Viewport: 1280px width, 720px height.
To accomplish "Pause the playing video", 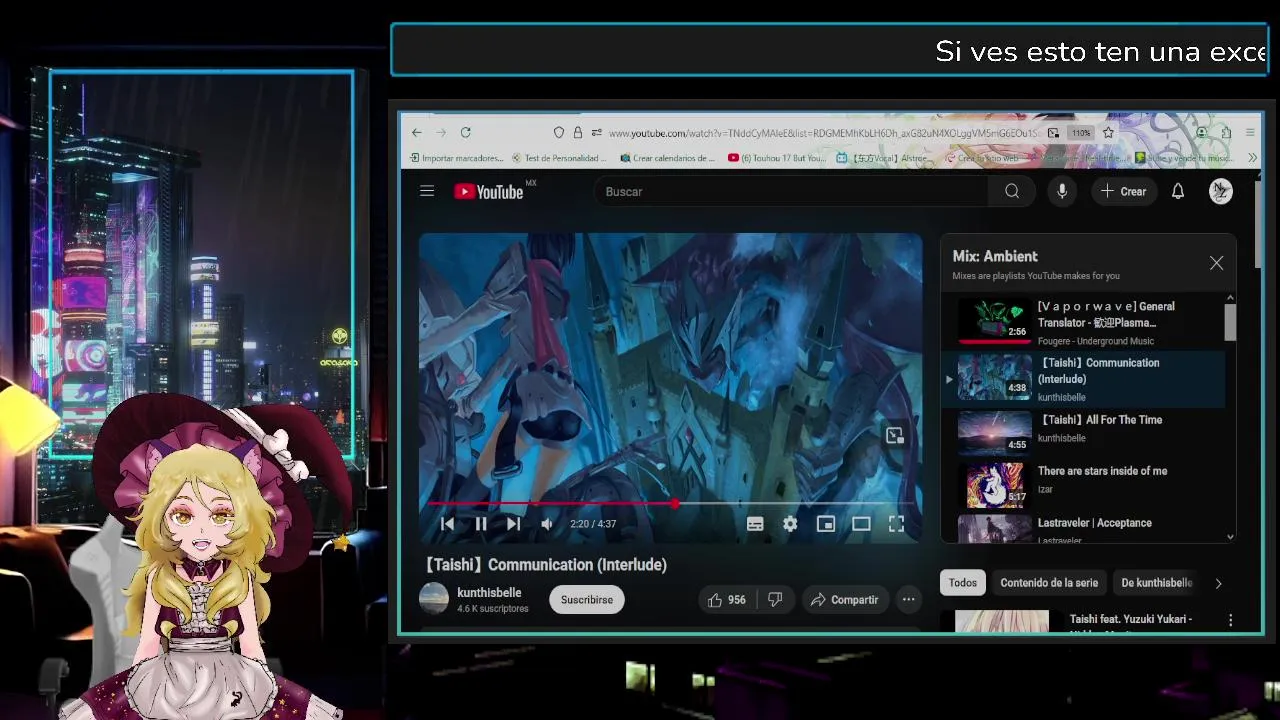I will 481,524.
